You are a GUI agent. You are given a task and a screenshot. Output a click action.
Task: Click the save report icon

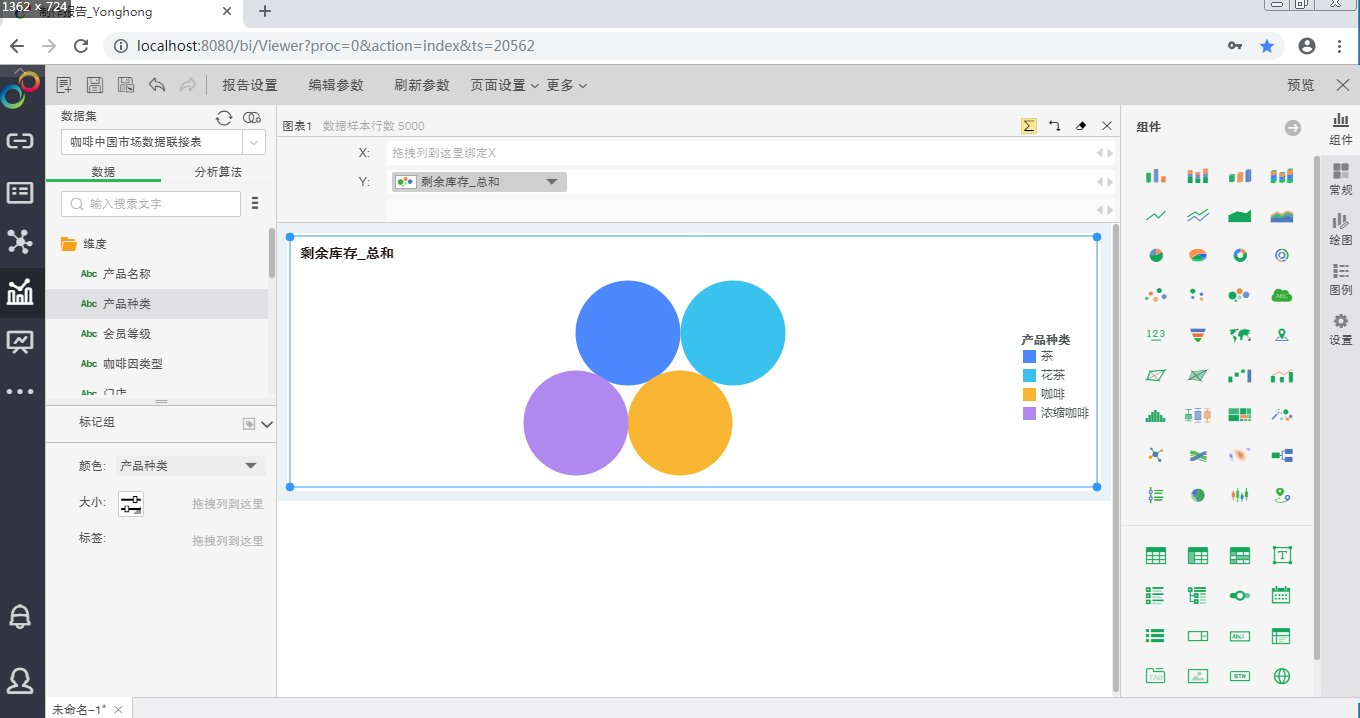coord(94,84)
